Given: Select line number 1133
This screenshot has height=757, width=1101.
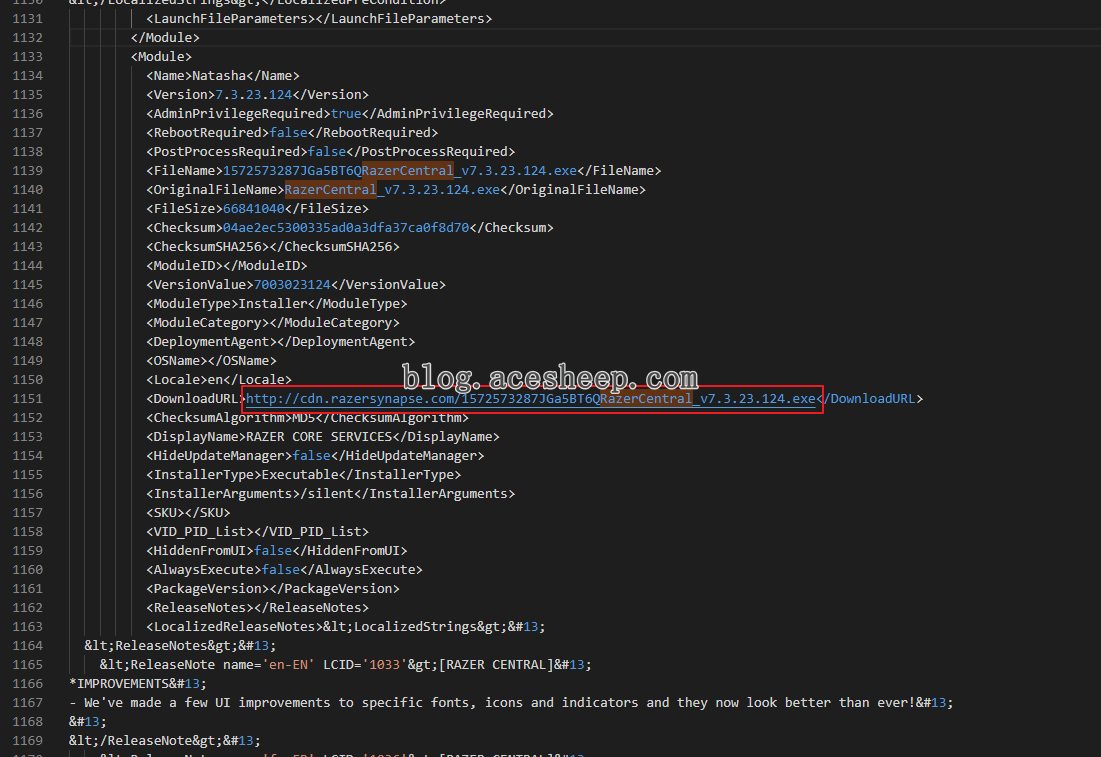Looking at the screenshot, I should (27, 57).
